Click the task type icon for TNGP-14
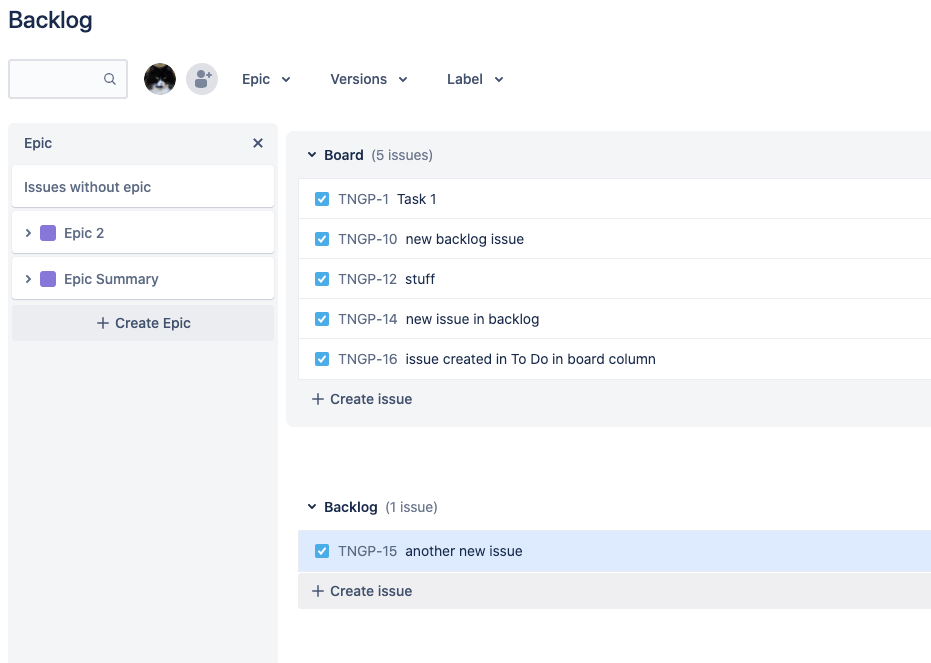Viewport: 931px width, 663px height. click(322, 319)
